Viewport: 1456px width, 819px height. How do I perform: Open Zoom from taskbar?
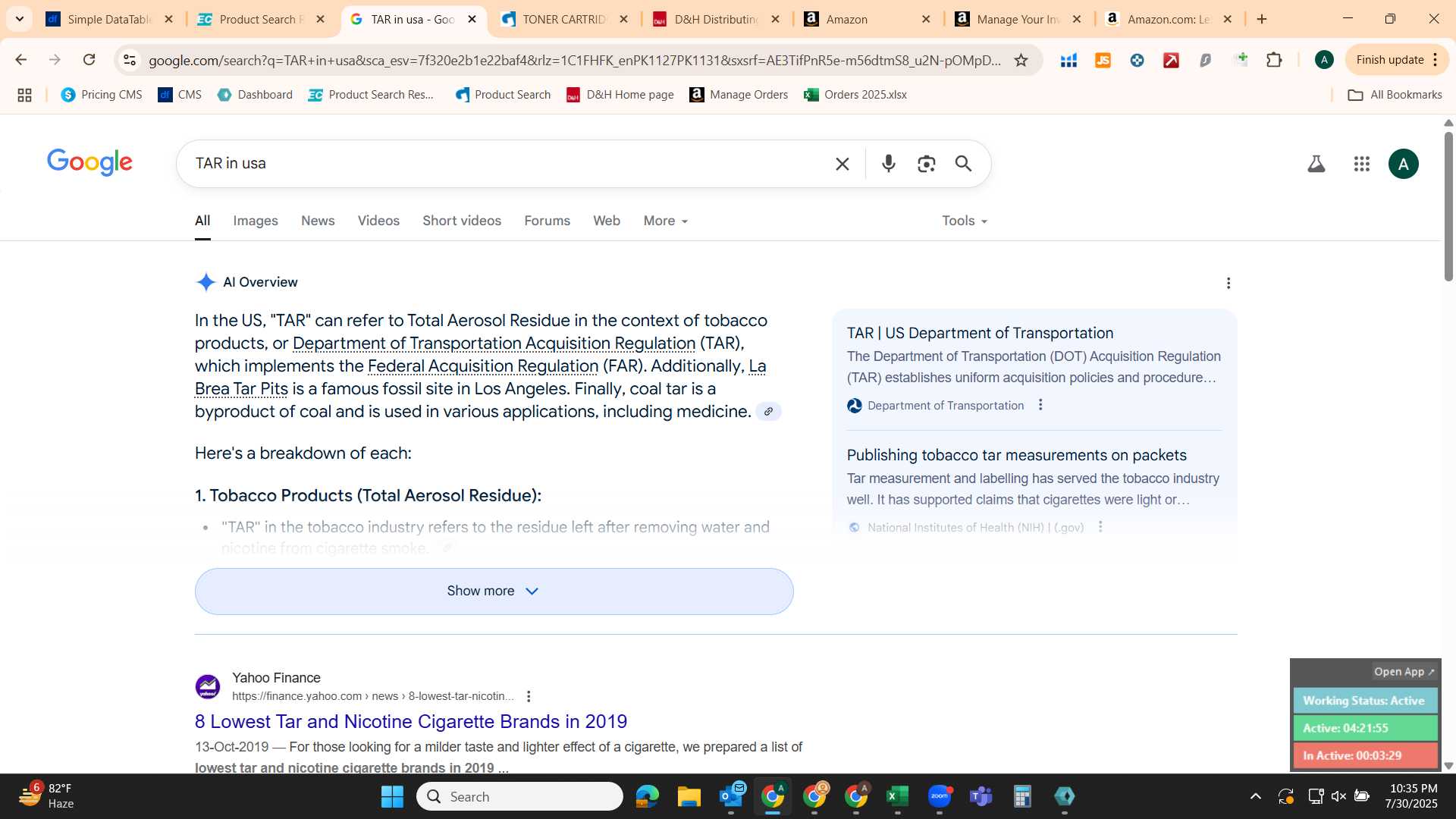click(940, 796)
